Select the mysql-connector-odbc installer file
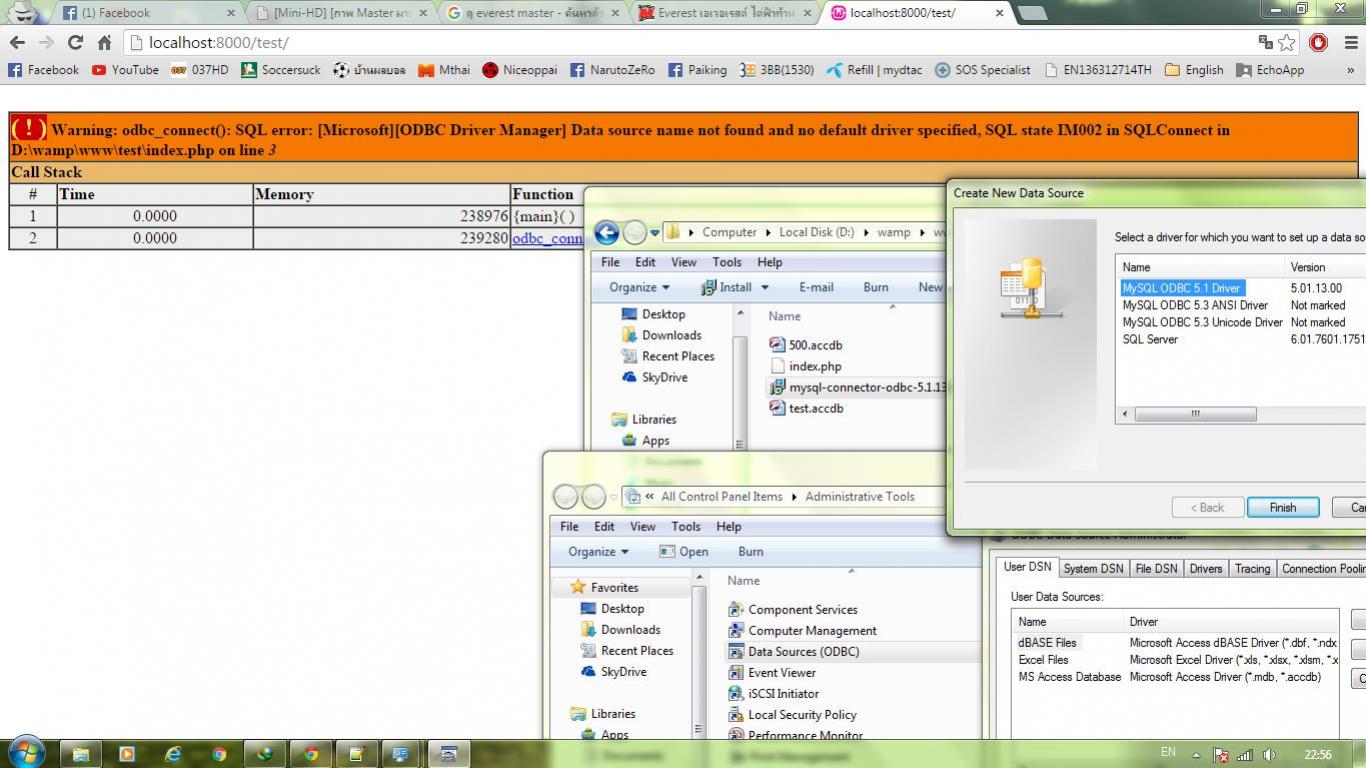The height and width of the screenshot is (768, 1366). tap(857, 387)
